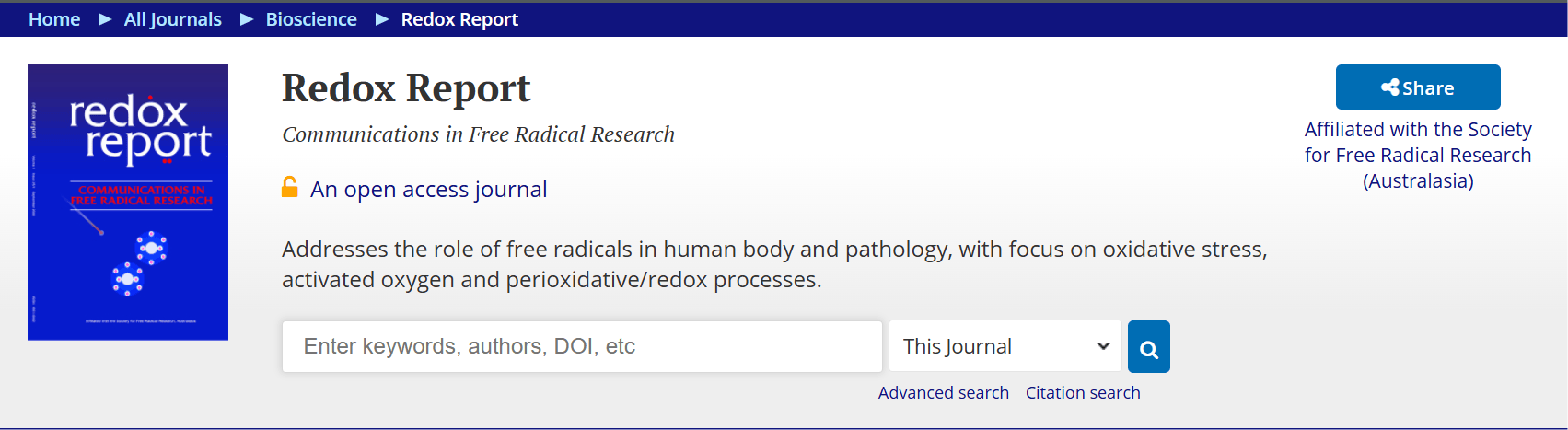Go to the Home breadcrumb
Screen dimensions: 1568x430
(54, 19)
